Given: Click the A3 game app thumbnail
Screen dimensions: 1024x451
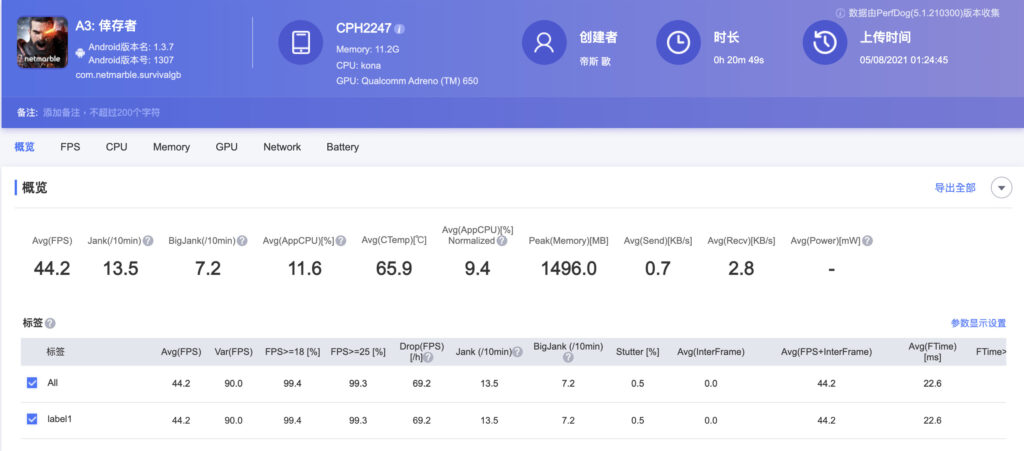Looking at the screenshot, I should [42, 42].
